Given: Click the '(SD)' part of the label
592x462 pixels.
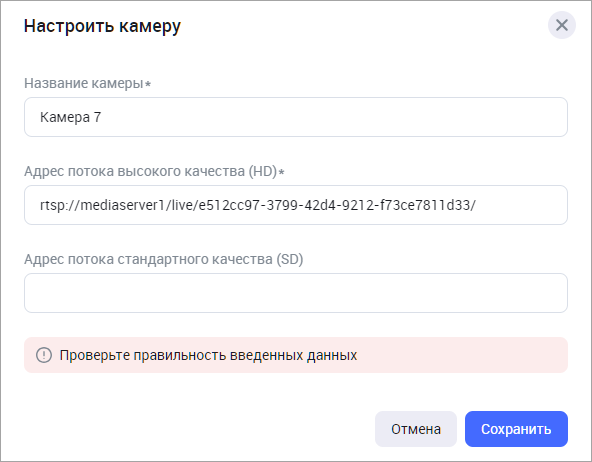Looking at the screenshot, I should [290, 259].
